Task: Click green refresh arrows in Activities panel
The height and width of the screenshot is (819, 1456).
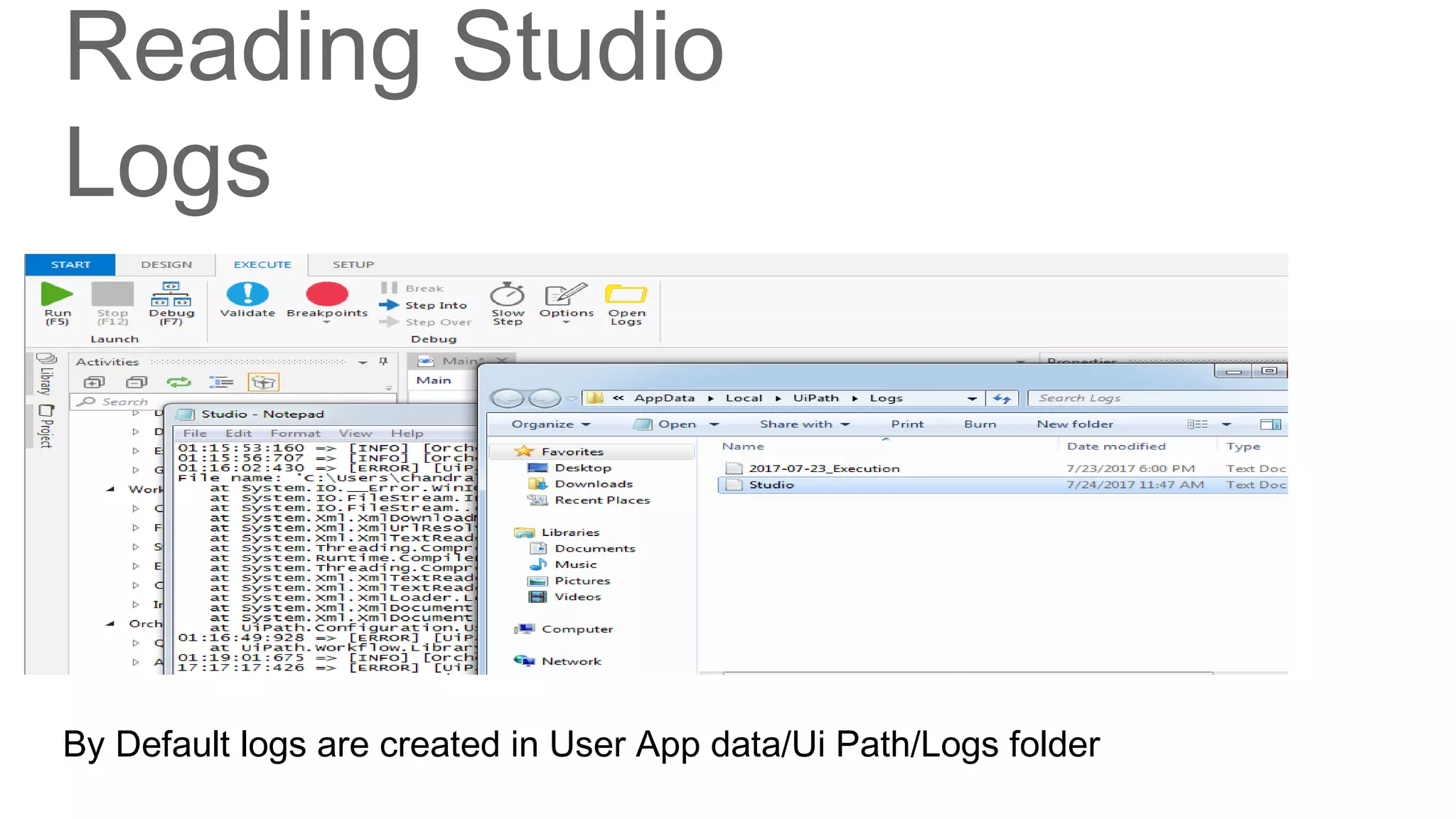Action: pyautogui.click(x=179, y=382)
